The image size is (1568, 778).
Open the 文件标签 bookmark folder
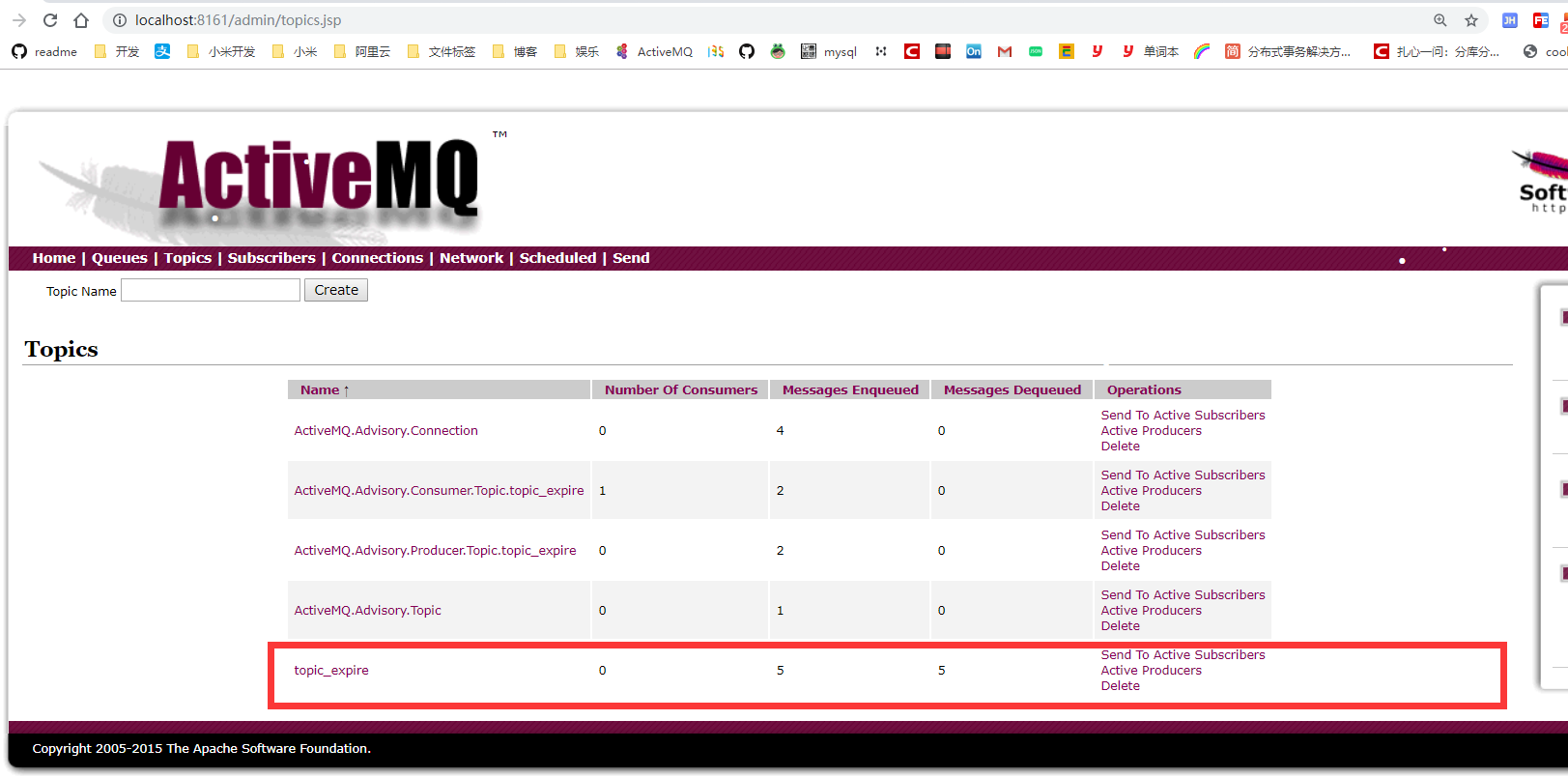tap(442, 51)
